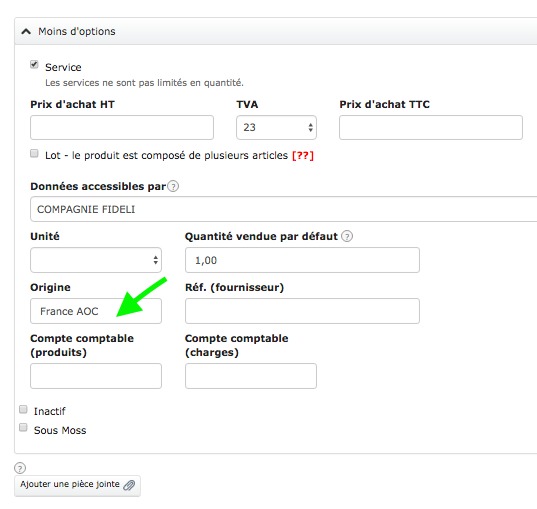Click the Inactif label text

[49, 411]
